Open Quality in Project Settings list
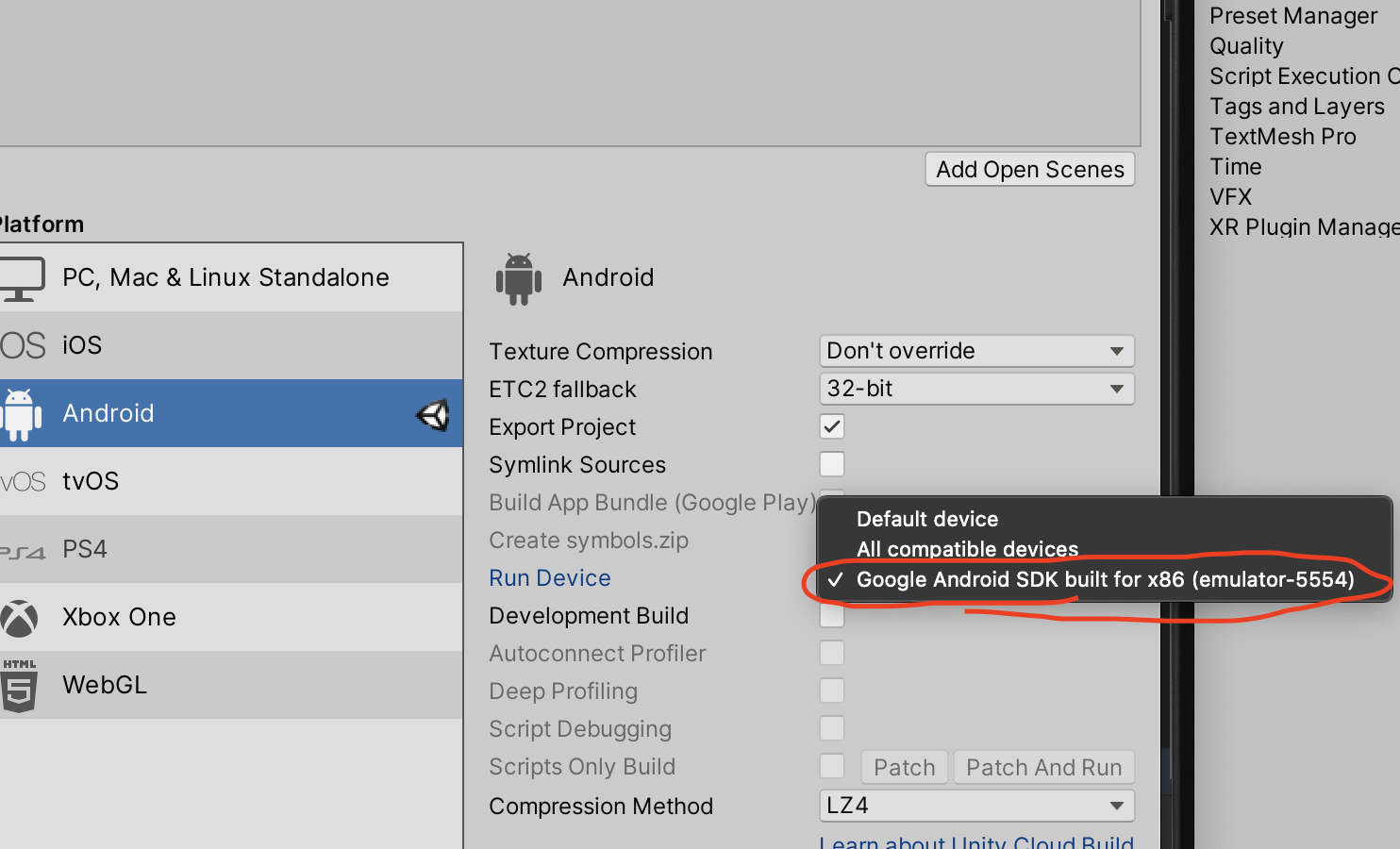The height and width of the screenshot is (849, 1400). click(x=1246, y=46)
